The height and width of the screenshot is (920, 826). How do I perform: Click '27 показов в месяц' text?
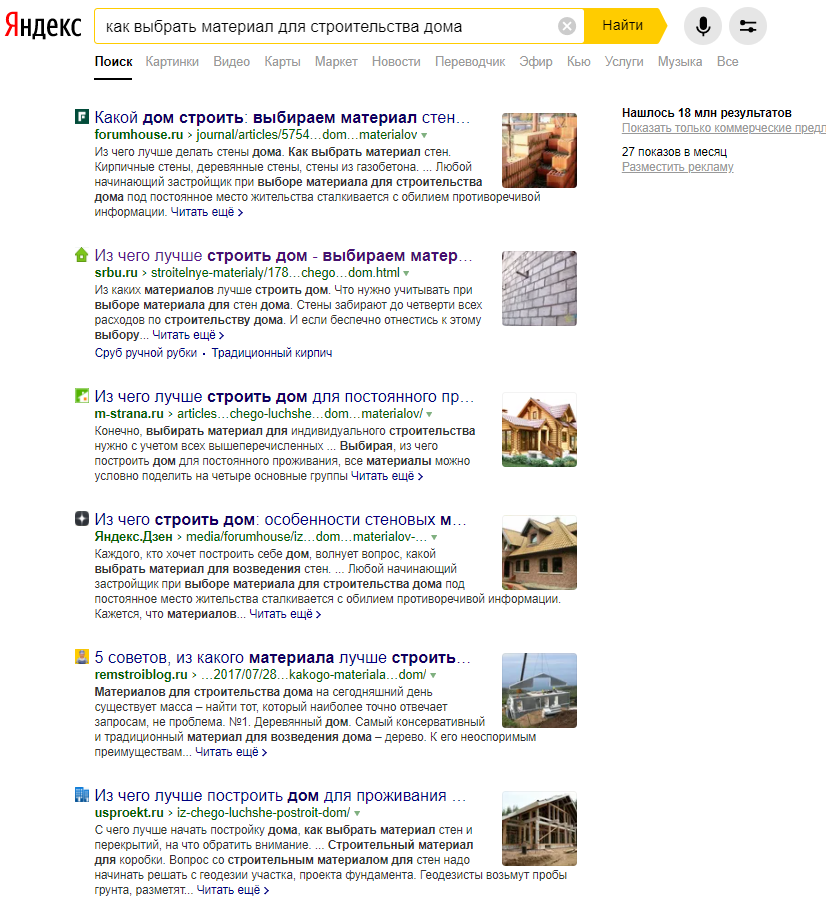674,151
